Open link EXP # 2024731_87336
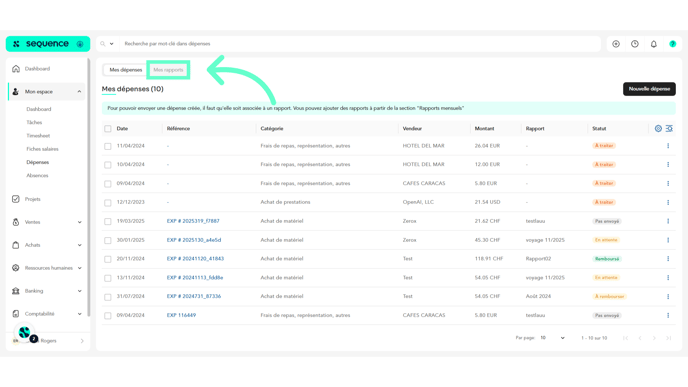This screenshot has width=688, height=387. coord(194,297)
